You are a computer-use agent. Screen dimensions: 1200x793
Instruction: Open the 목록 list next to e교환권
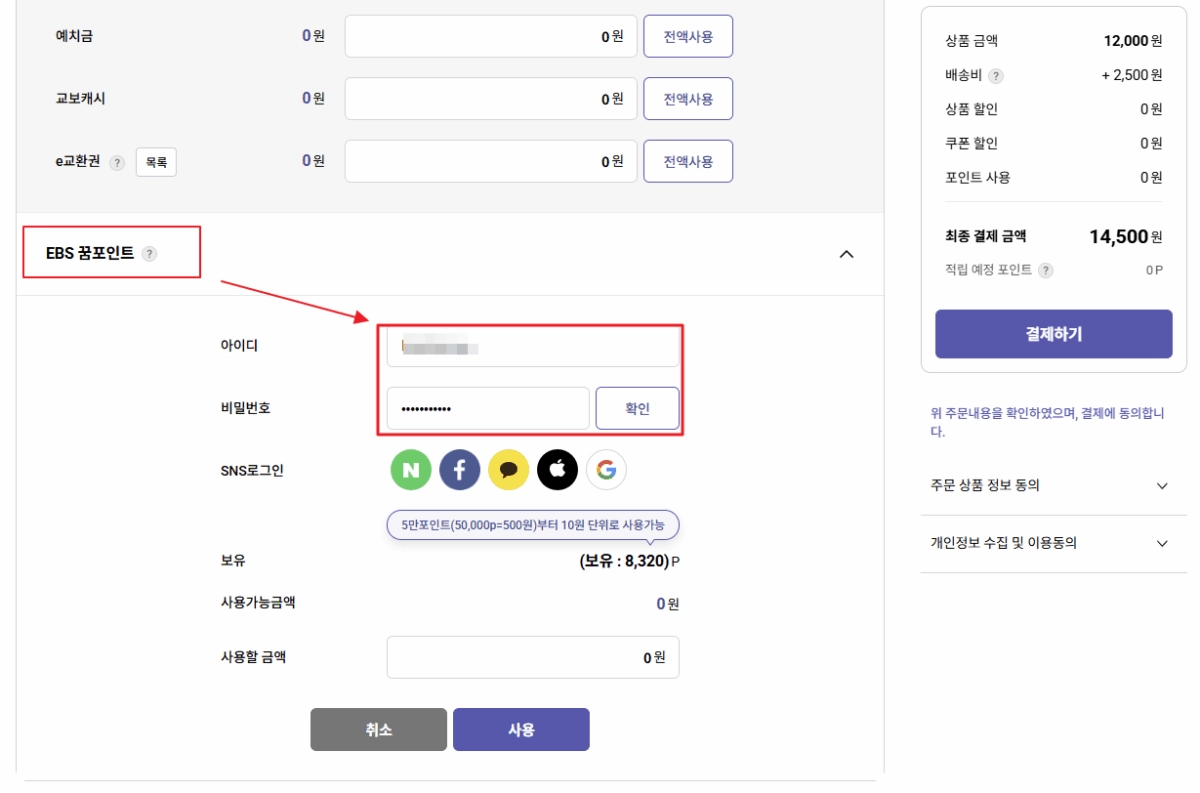155,160
